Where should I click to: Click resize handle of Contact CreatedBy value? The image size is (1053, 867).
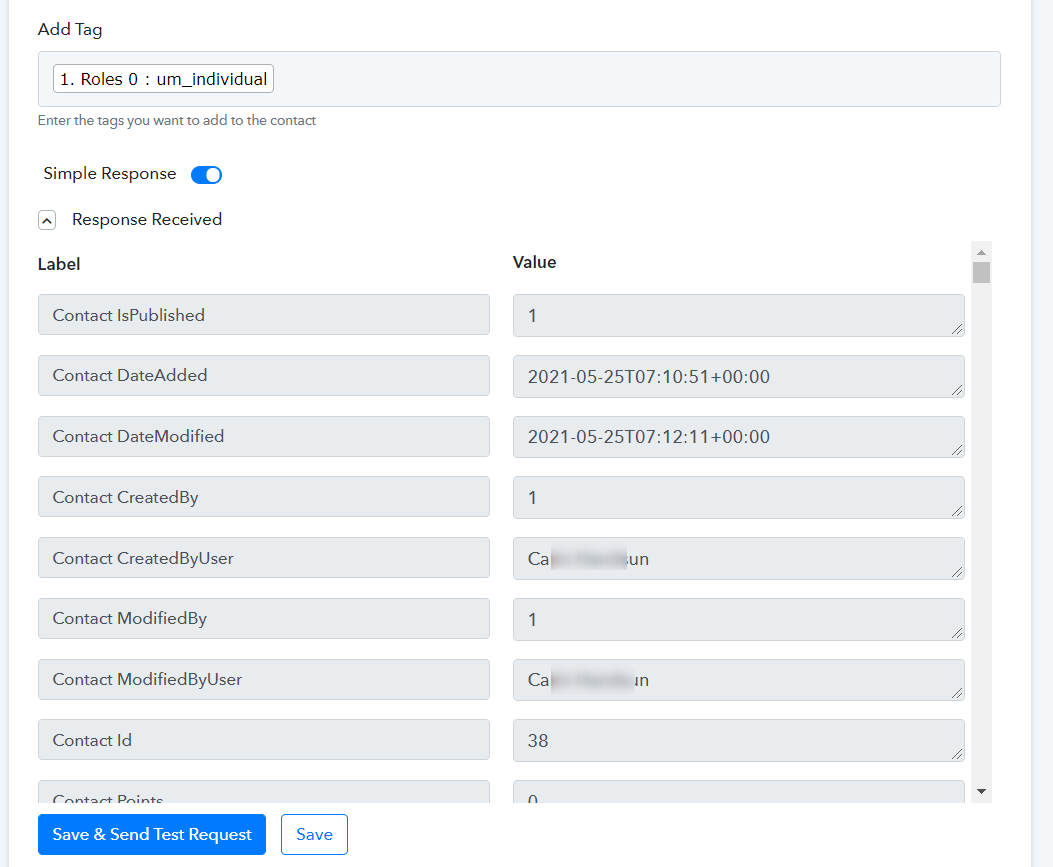(958, 511)
